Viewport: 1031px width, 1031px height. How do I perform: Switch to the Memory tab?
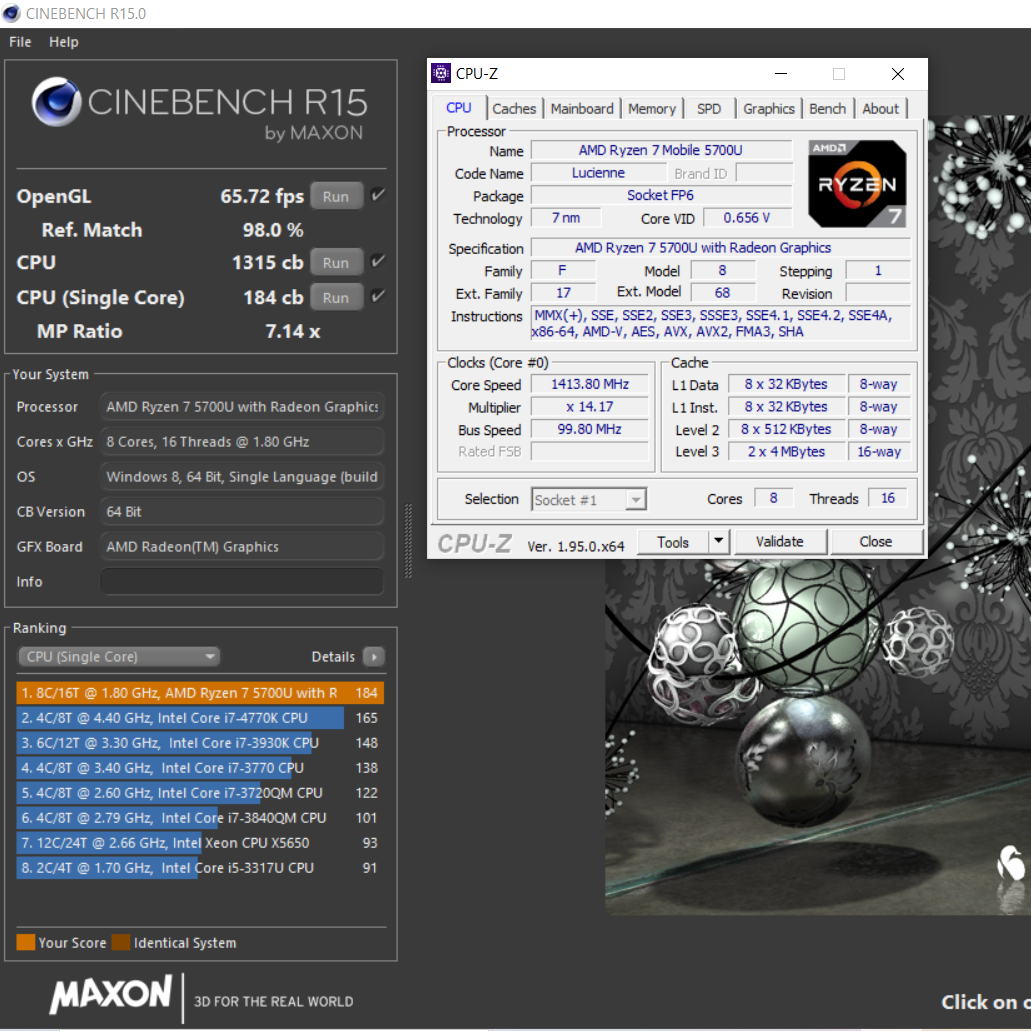(652, 109)
